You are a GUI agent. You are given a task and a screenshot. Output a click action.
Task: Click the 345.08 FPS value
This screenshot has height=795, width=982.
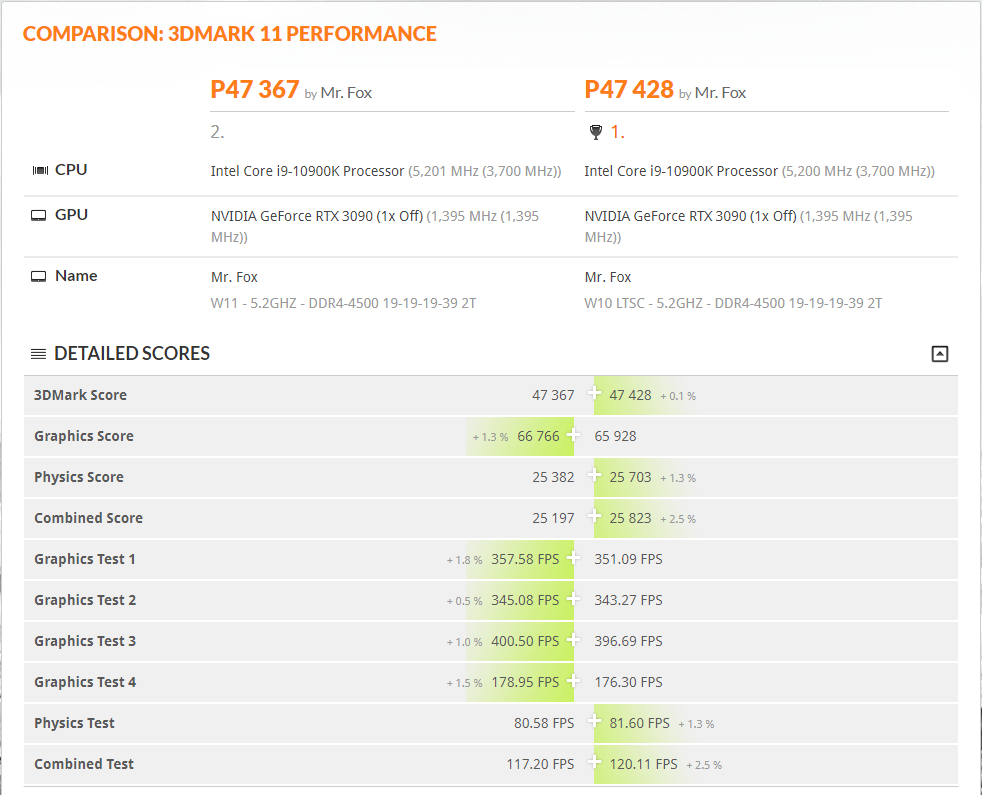[525, 600]
